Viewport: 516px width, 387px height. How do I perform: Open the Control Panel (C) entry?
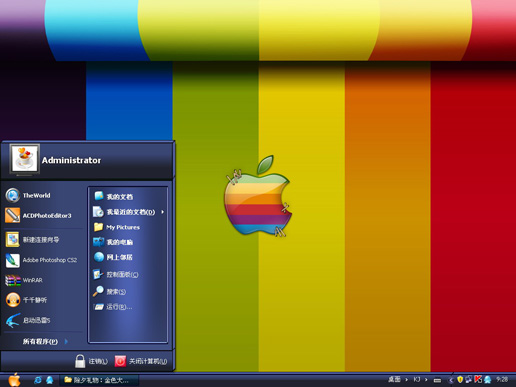click(115, 275)
